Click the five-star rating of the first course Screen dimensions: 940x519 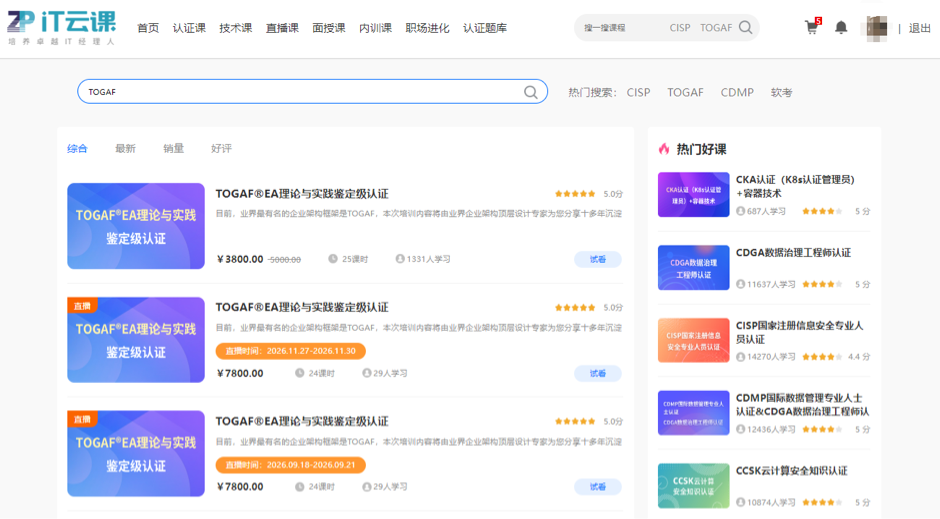[575, 194]
